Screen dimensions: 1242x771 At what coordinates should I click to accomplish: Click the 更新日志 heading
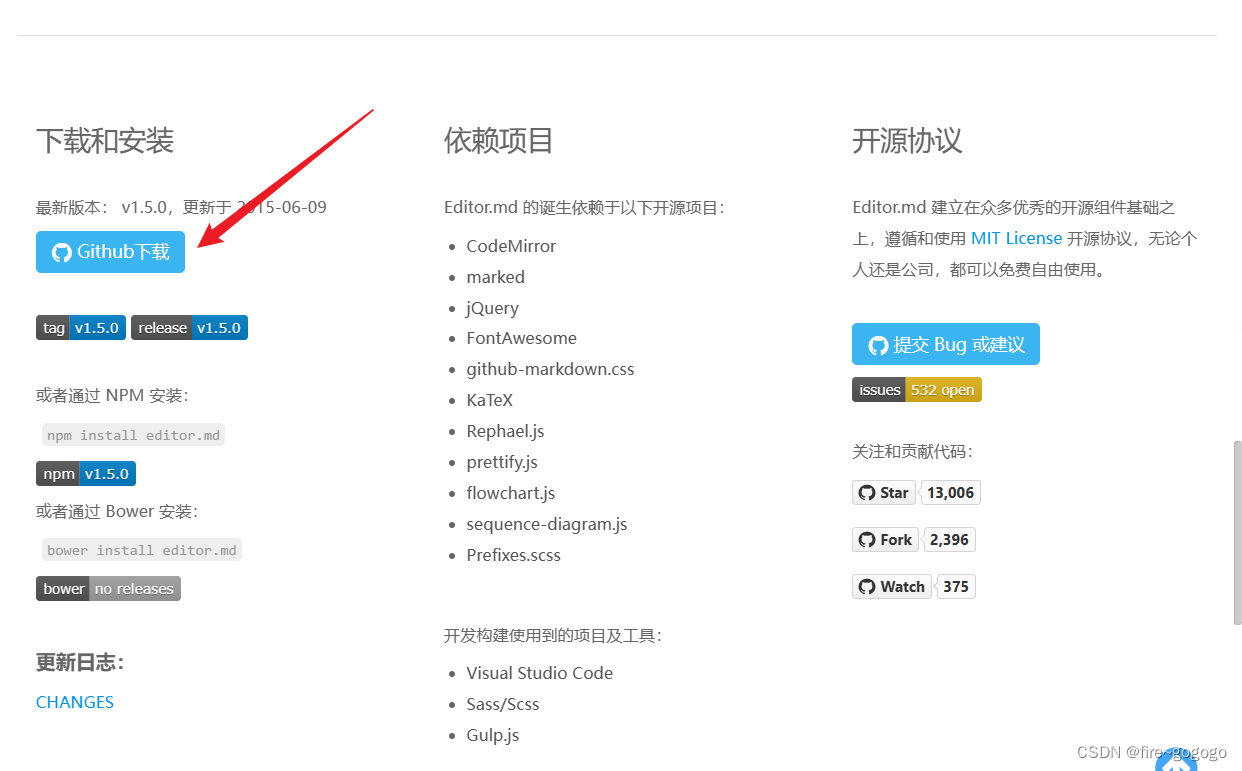(80, 663)
